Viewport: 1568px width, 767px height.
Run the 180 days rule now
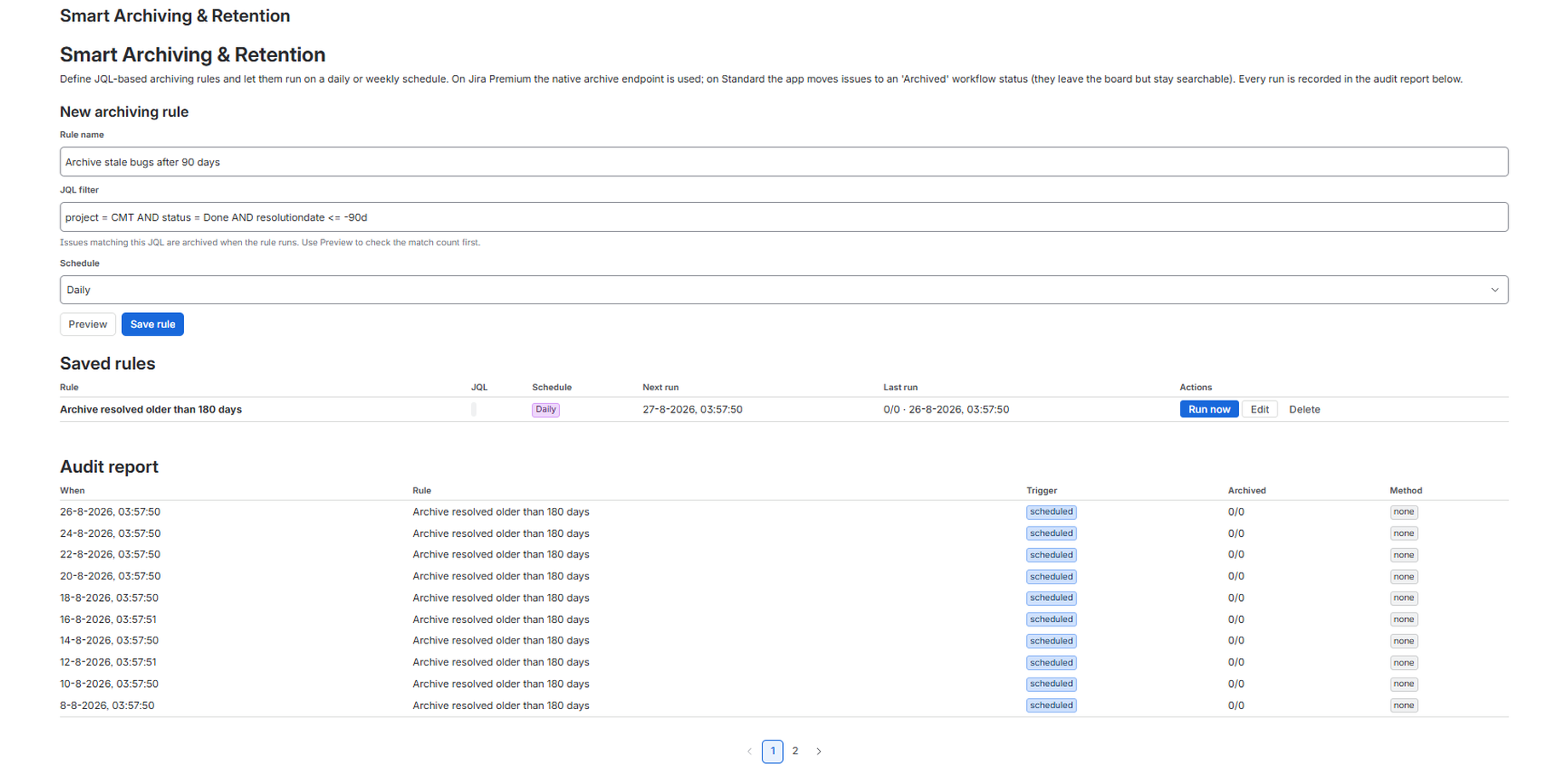click(x=1208, y=409)
